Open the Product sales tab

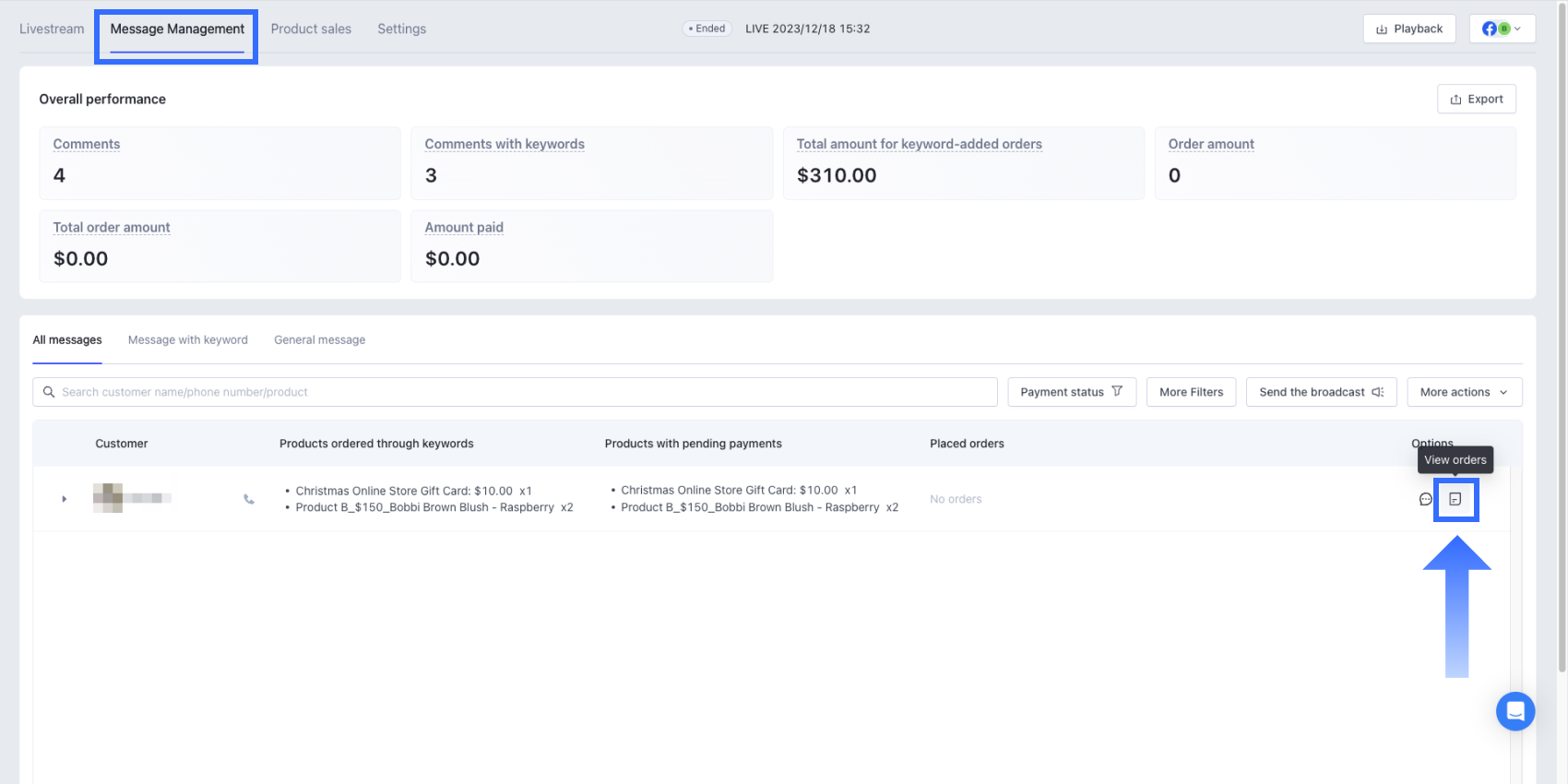[x=311, y=29]
